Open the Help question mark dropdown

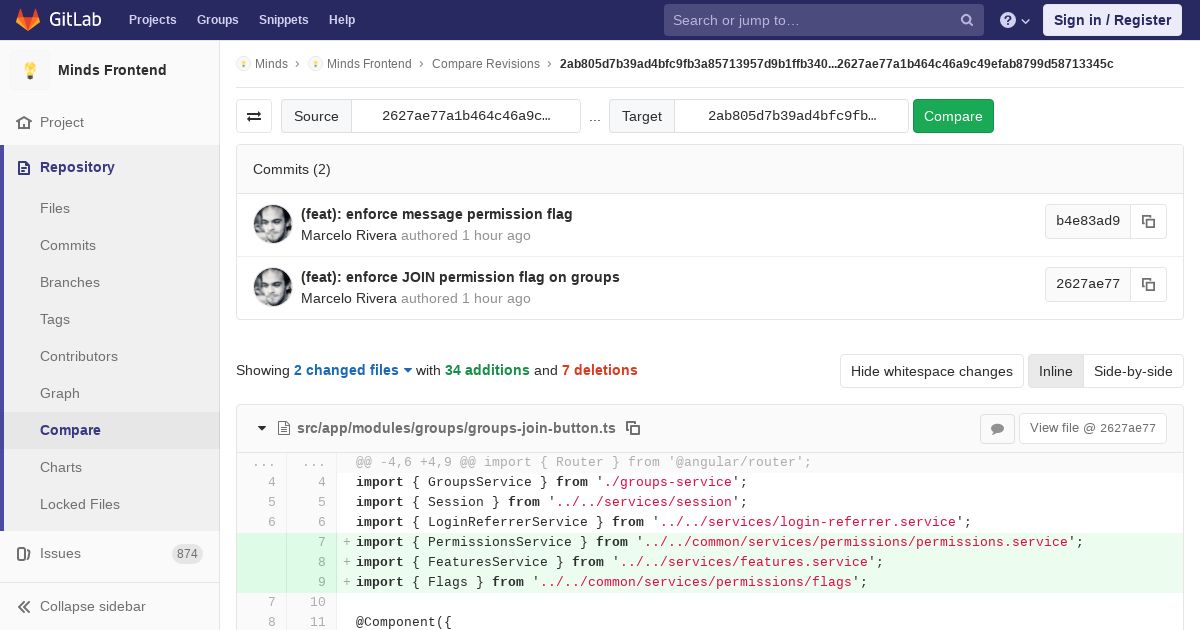[1014, 20]
